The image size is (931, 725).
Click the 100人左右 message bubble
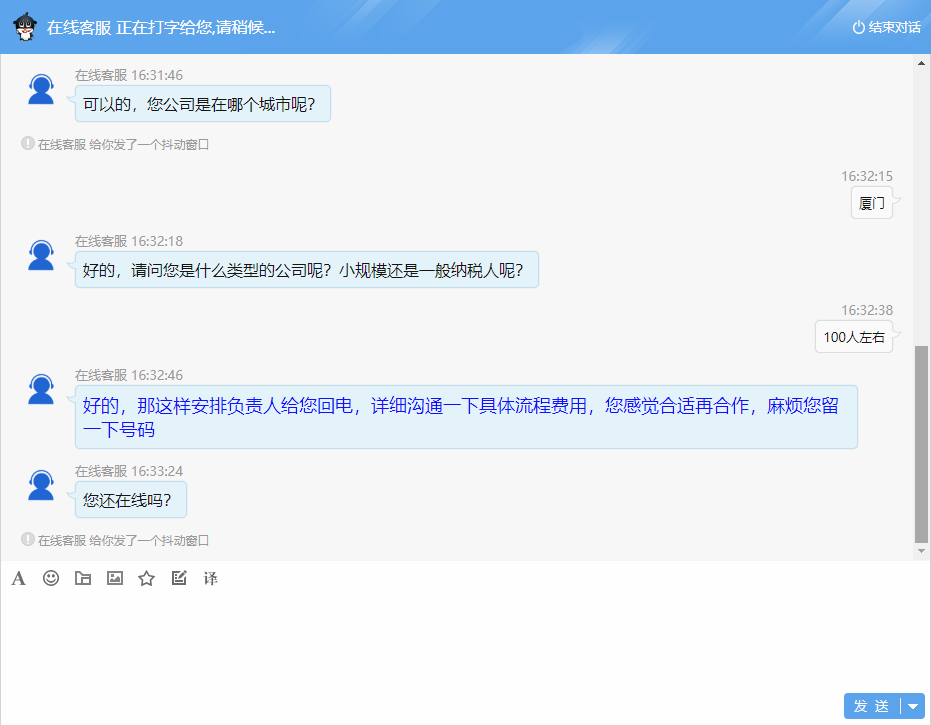[x=853, y=336]
